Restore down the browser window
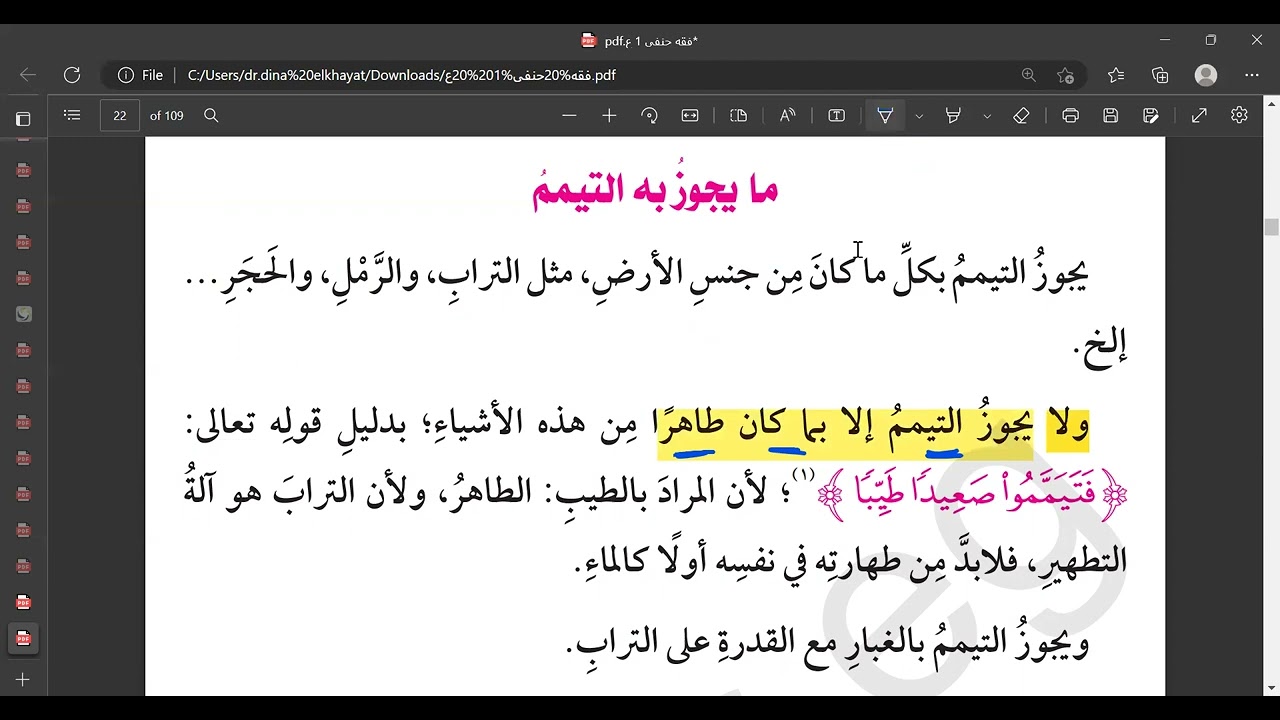 [1211, 40]
